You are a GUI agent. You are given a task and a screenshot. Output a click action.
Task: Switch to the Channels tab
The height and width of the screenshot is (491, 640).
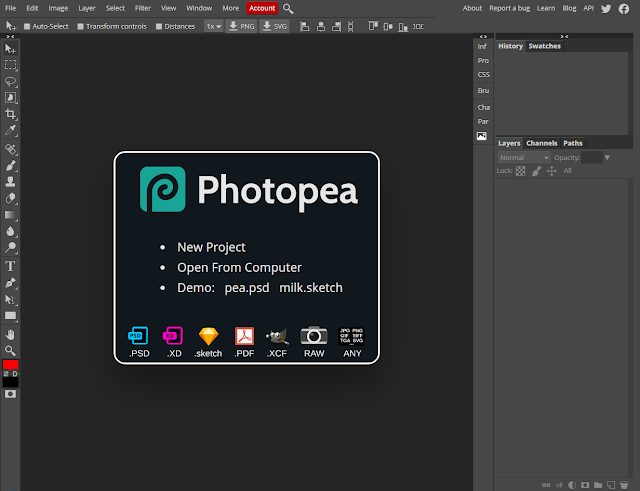(542, 143)
